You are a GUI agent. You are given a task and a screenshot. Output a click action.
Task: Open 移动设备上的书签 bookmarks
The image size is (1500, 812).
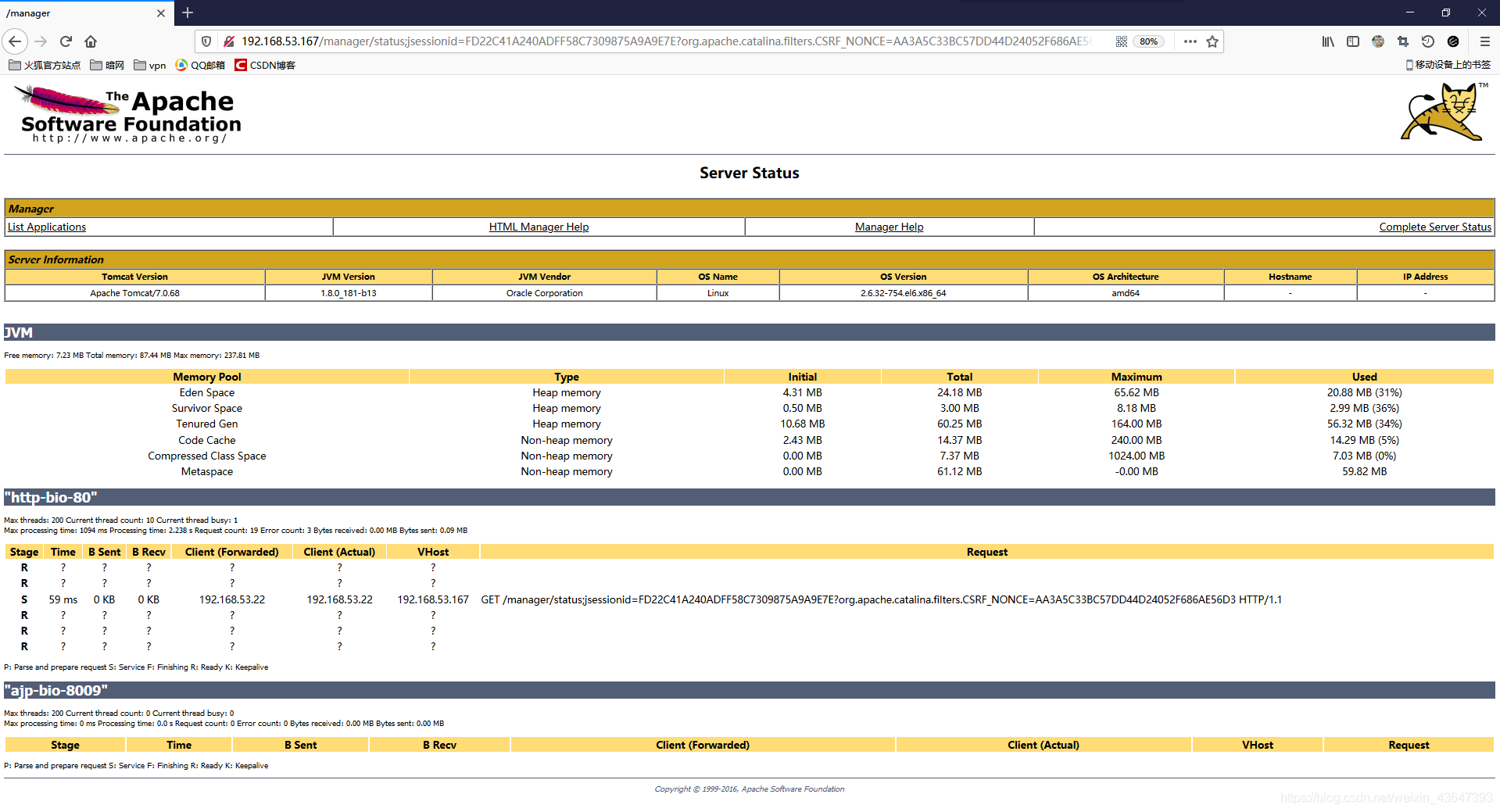[x=1448, y=65]
